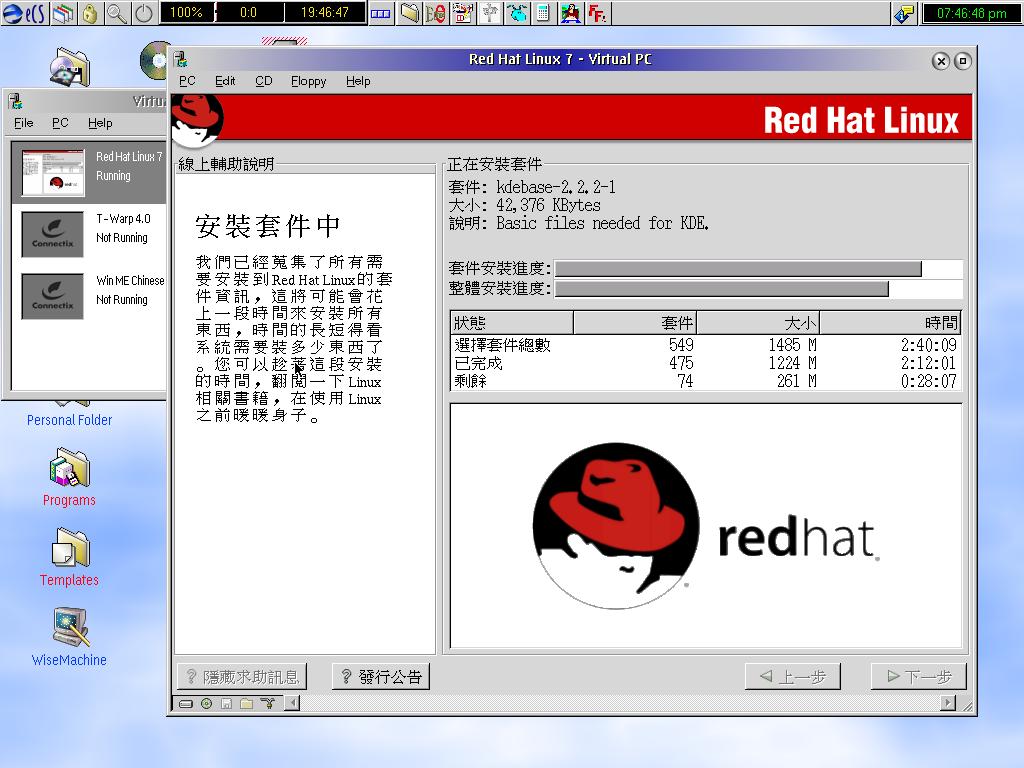Open the PC menu in Virtual PC list window
This screenshot has width=1024, height=768.
point(60,123)
